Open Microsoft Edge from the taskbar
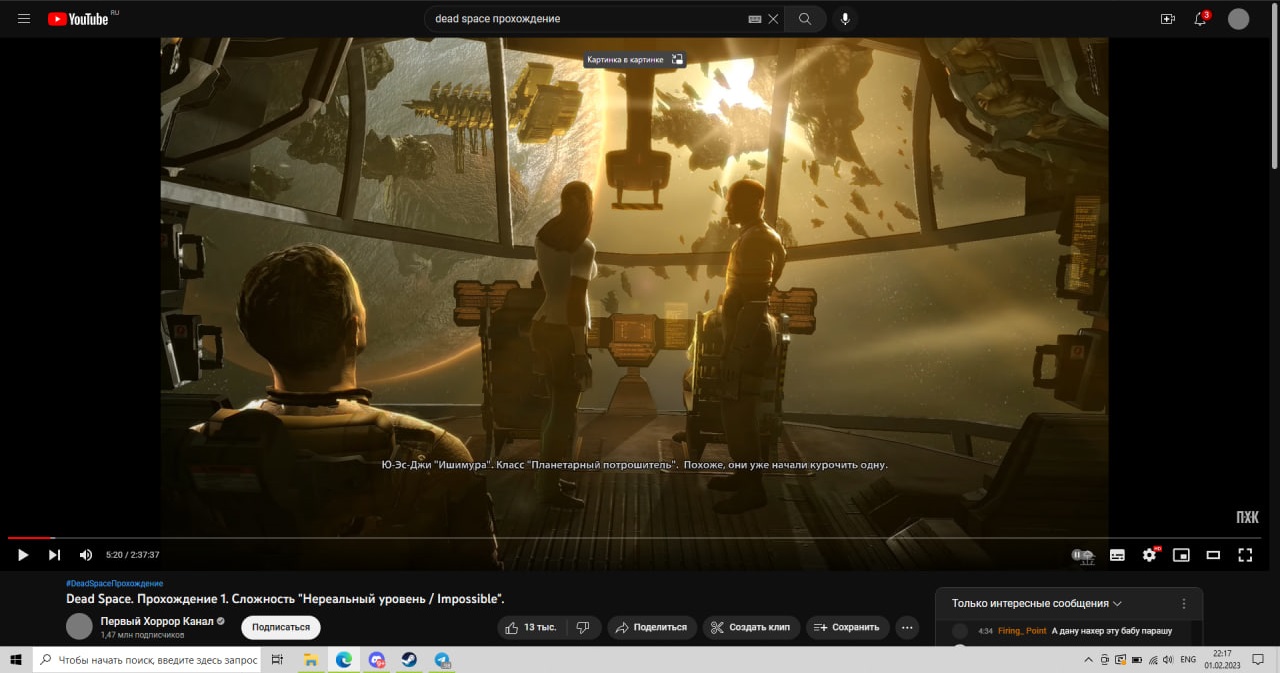Viewport: 1280px width, 673px height. tap(344, 660)
